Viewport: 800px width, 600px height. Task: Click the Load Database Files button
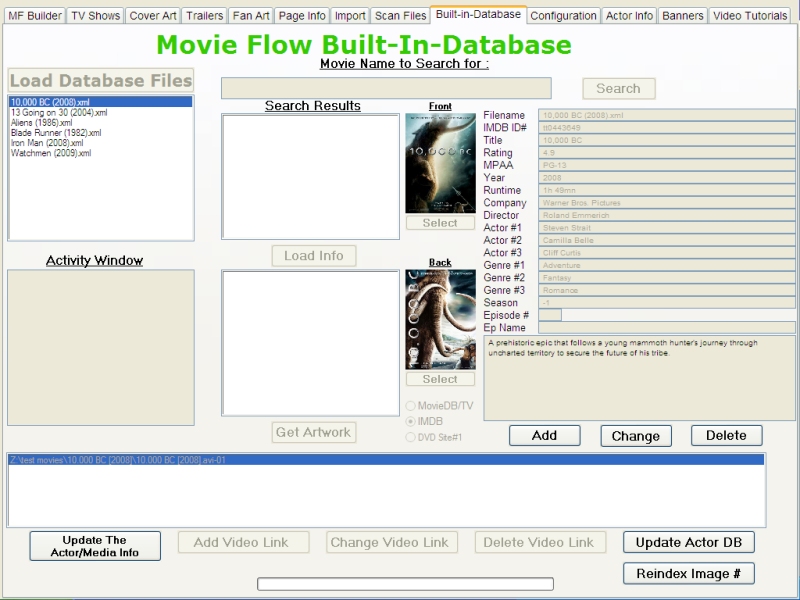(101, 81)
